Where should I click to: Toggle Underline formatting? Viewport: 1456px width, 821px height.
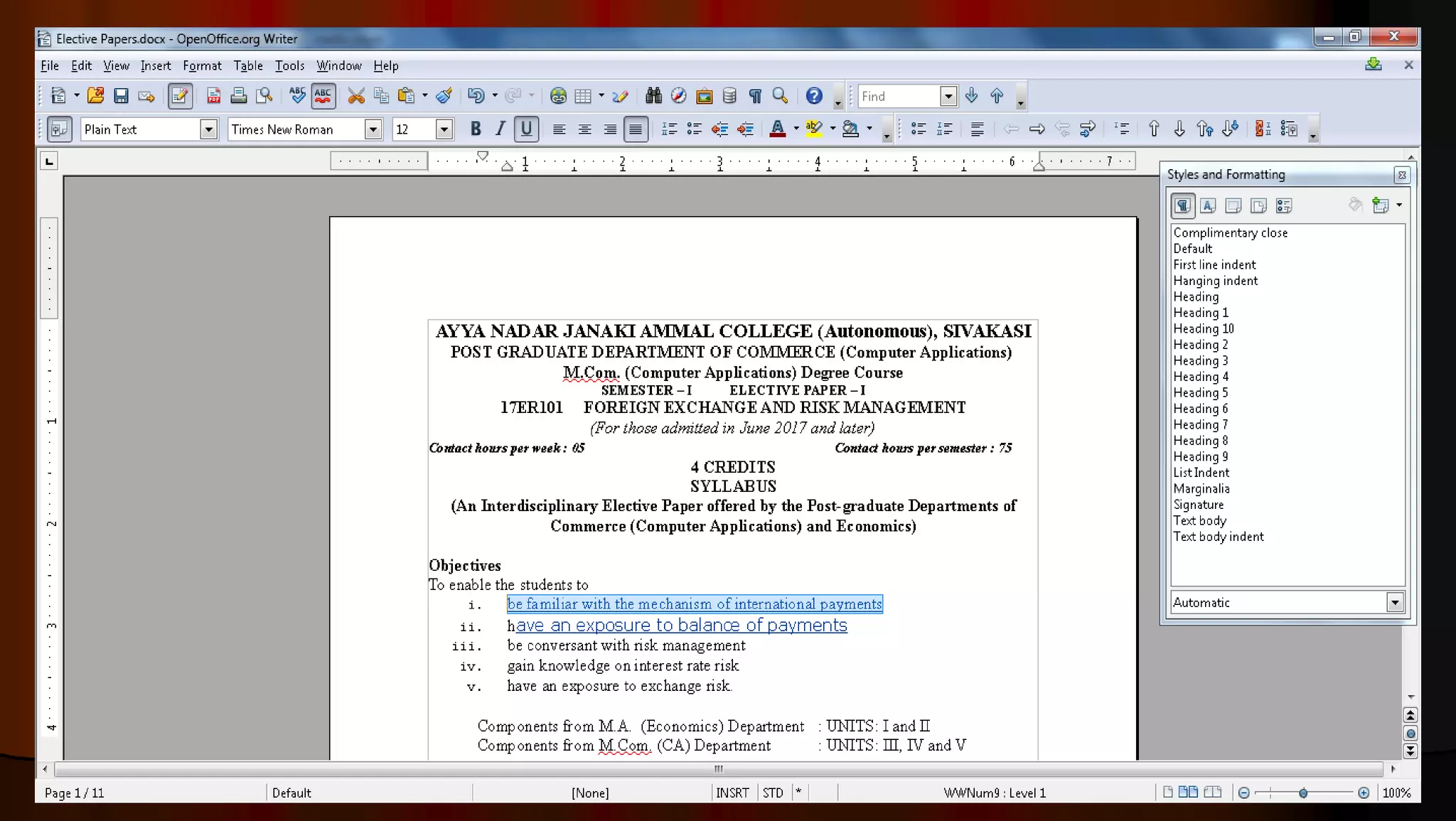[526, 129]
